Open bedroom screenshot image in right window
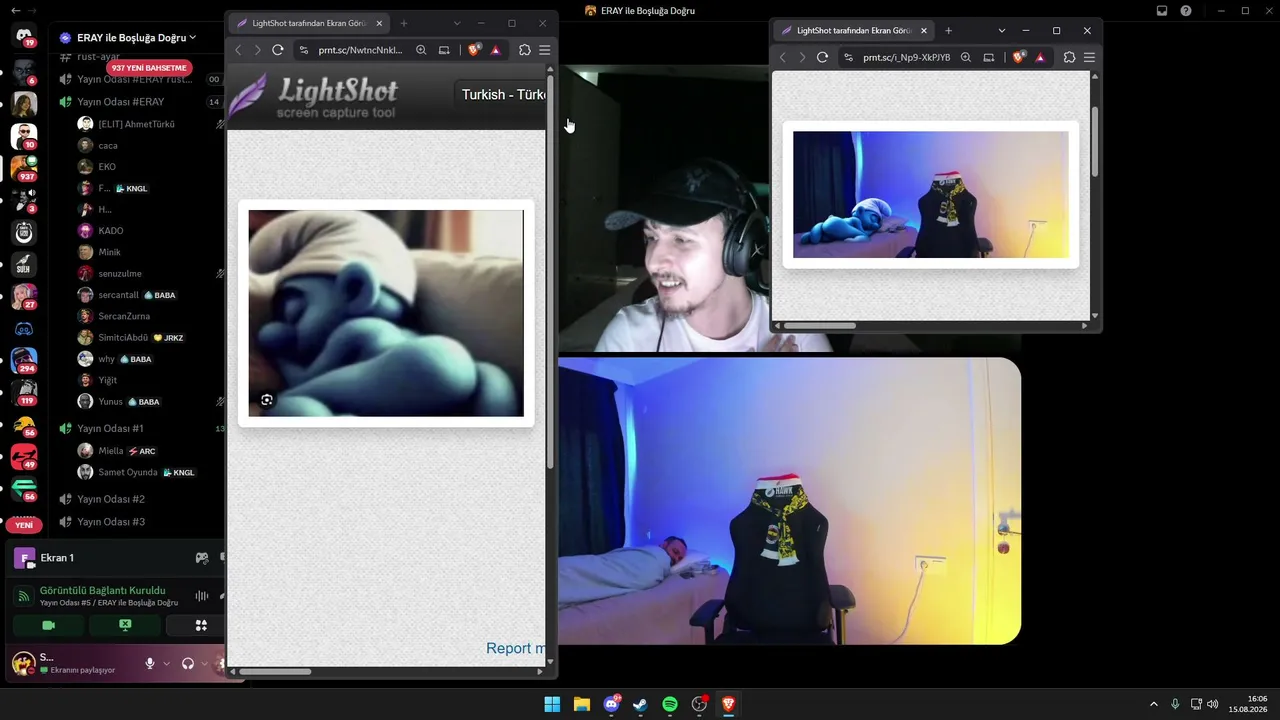Screen dimensions: 1280x720 tap(931, 195)
